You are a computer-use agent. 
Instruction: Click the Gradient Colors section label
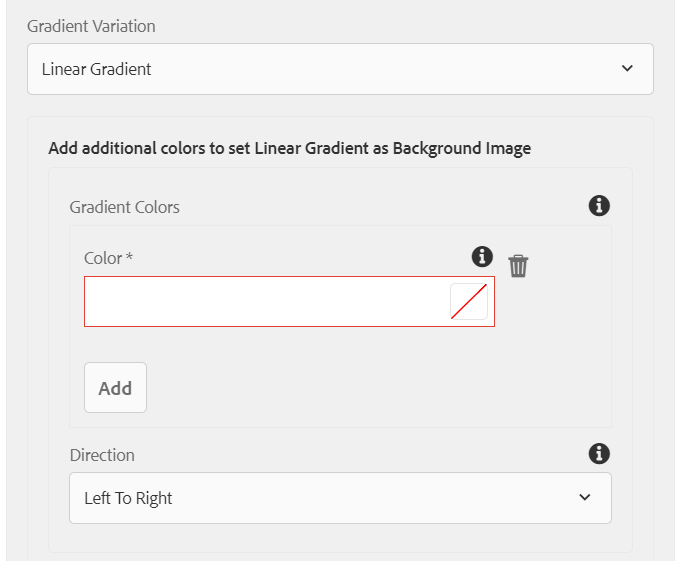[124, 207]
